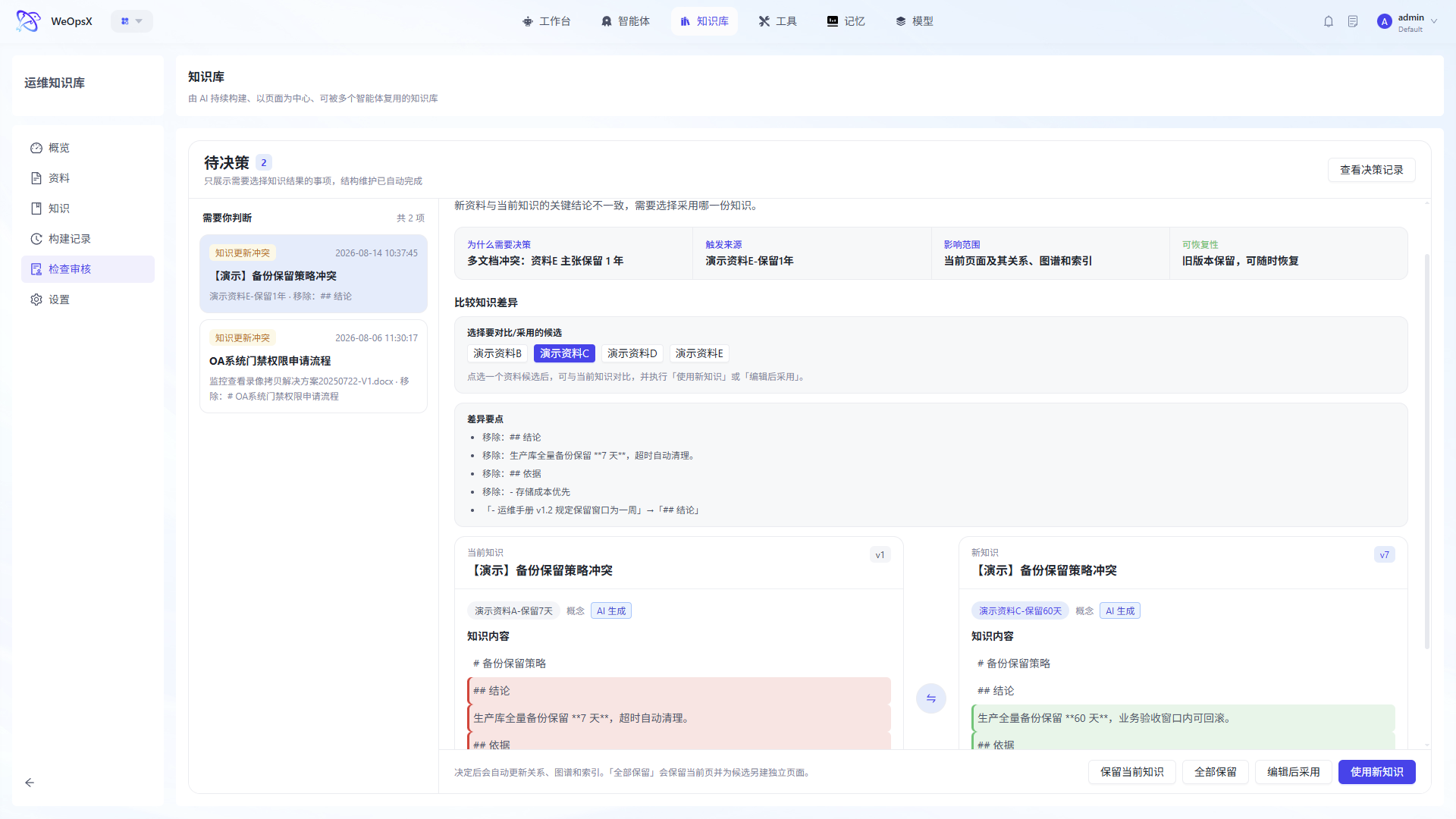Click the AI 生成 tag in 当前知识
This screenshot has height=819, width=1456.
[611, 611]
